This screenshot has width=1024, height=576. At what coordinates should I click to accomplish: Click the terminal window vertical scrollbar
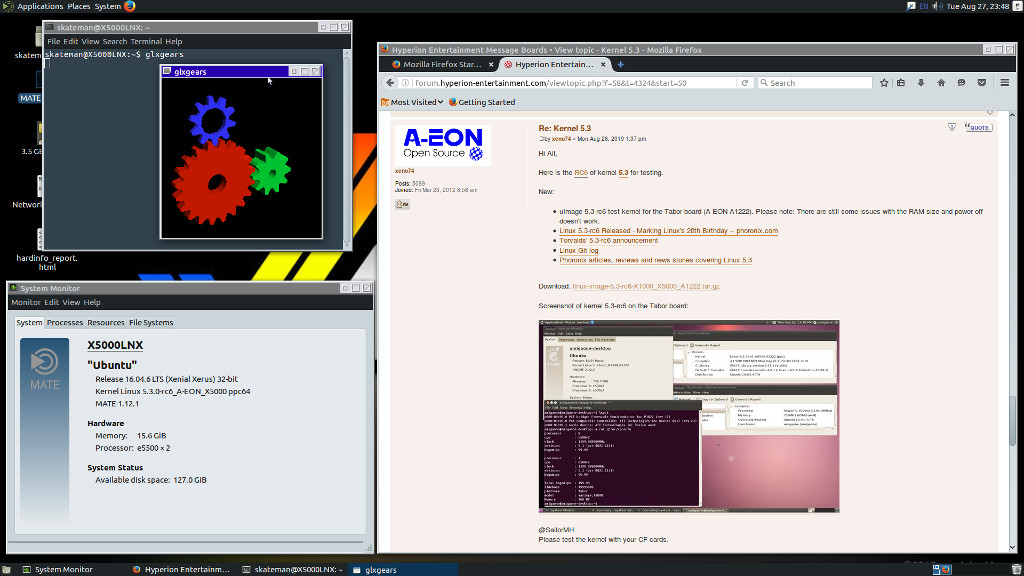347,149
